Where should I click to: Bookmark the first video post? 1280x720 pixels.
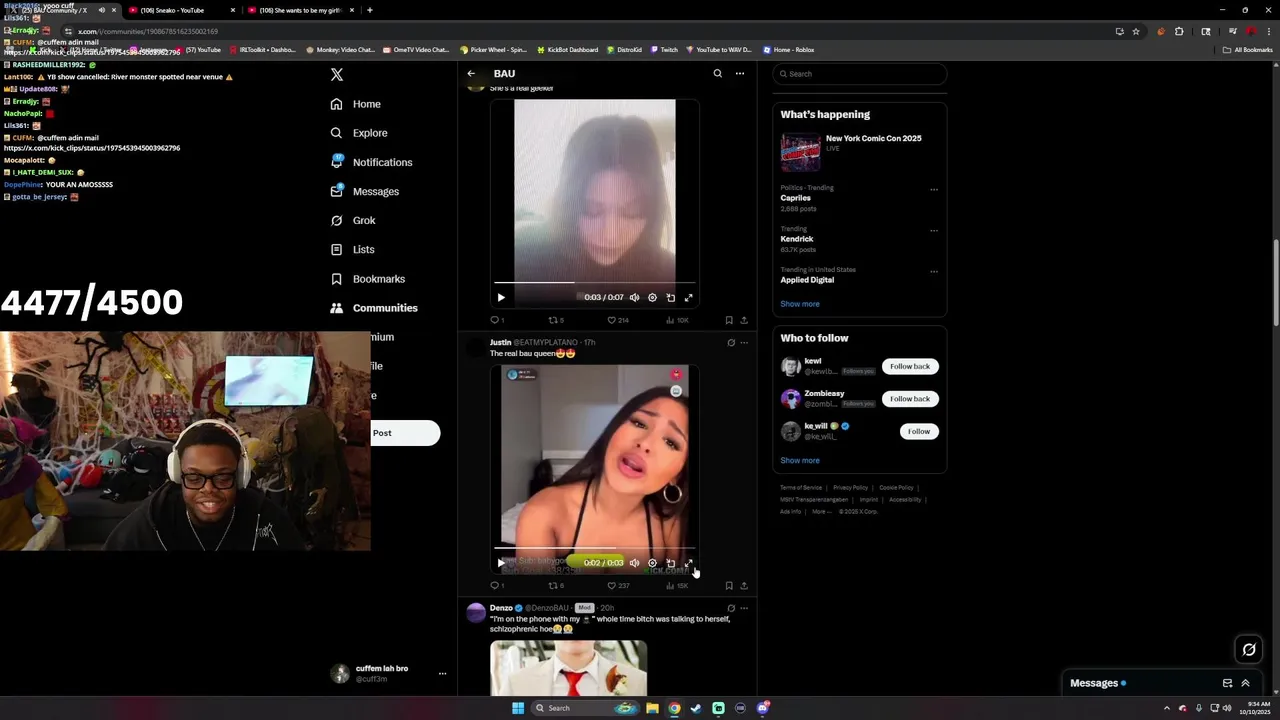[729, 320]
